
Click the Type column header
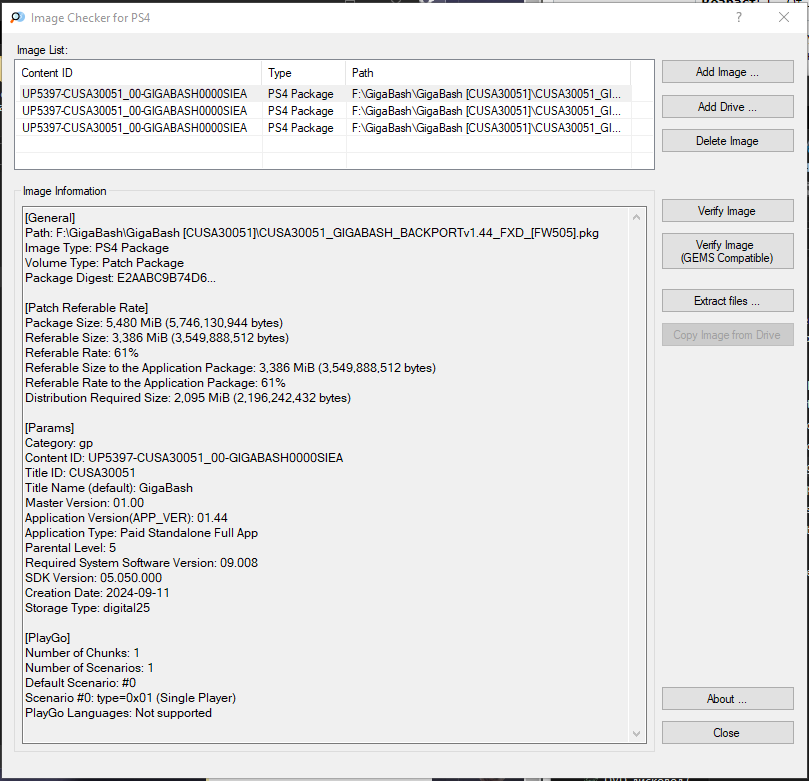303,73
